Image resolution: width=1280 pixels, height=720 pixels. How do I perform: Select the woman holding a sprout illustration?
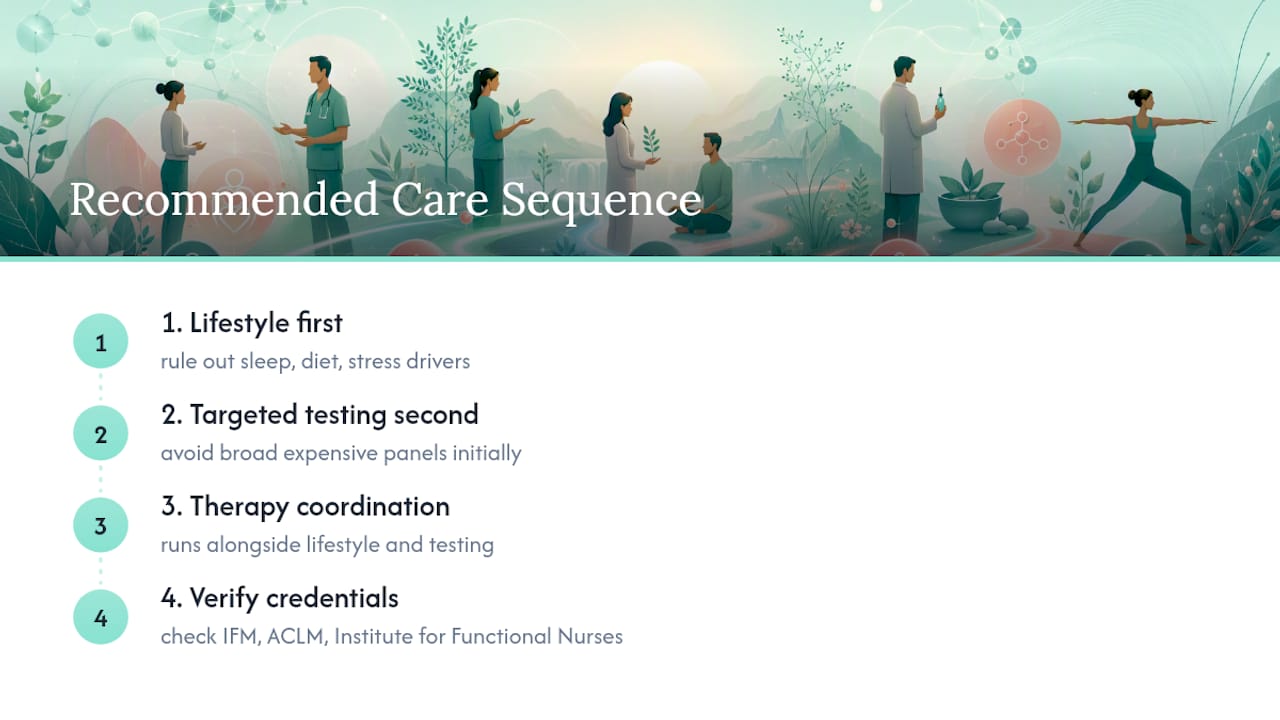click(x=629, y=170)
